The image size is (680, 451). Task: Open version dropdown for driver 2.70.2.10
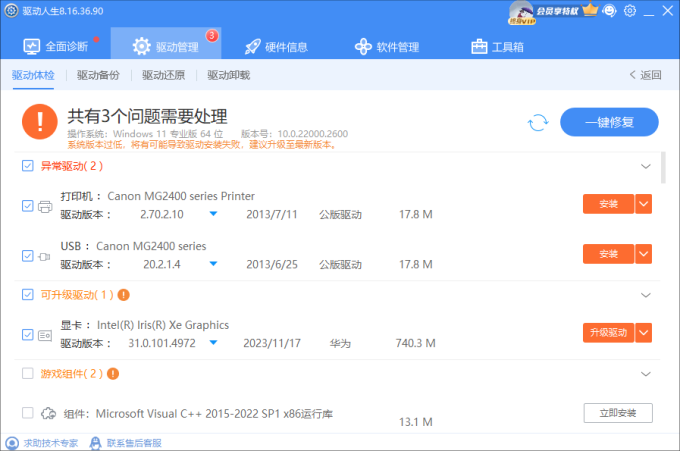pos(213,213)
